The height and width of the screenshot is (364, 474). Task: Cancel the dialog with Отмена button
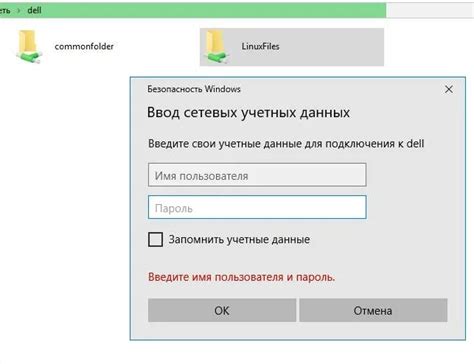pyautogui.click(x=373, y=310)
